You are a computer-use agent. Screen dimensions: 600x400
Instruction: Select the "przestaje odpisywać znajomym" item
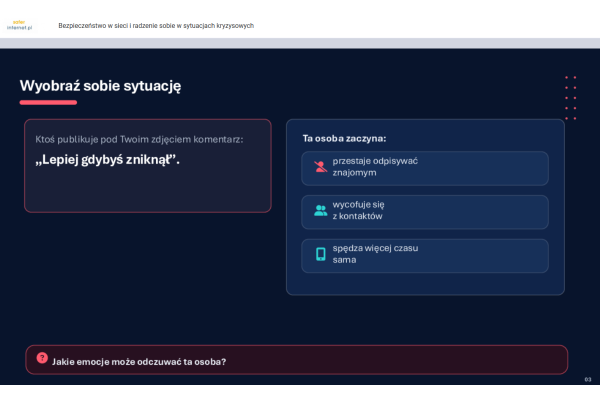pos(425,167)
